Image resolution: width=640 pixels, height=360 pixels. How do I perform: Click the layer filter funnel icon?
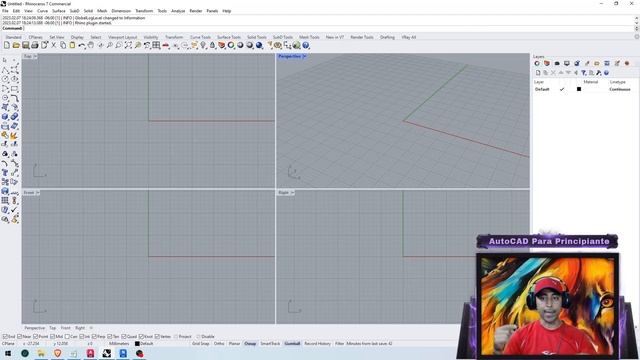point(584,73)
